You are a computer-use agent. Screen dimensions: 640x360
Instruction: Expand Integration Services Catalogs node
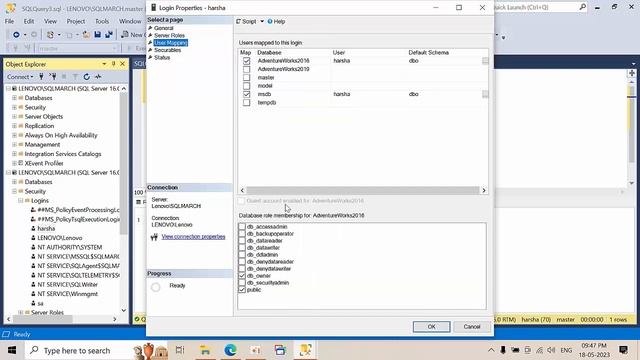[14, 154]
